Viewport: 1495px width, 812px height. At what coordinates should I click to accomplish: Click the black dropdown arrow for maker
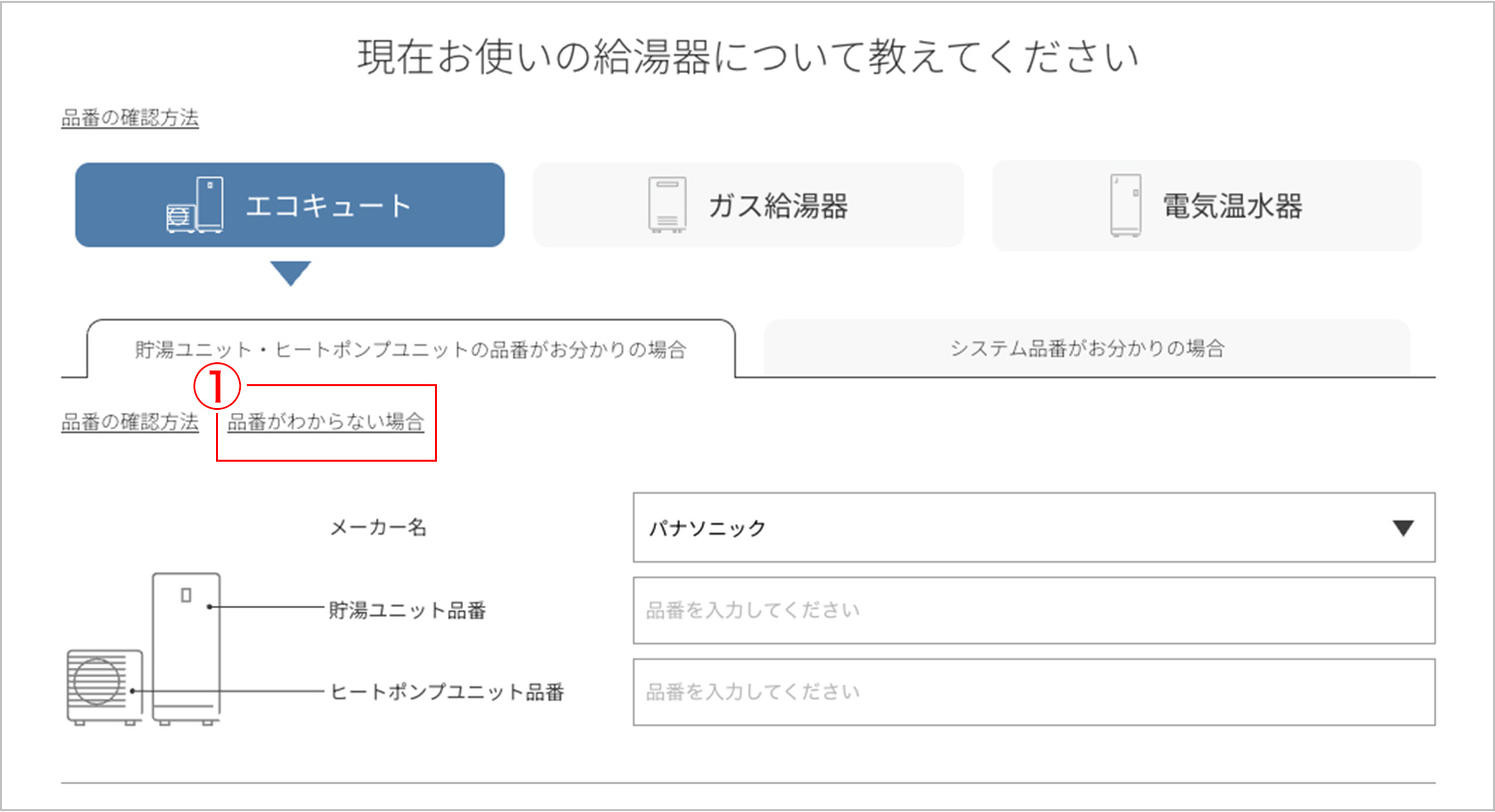click(x=1402, y=528)
